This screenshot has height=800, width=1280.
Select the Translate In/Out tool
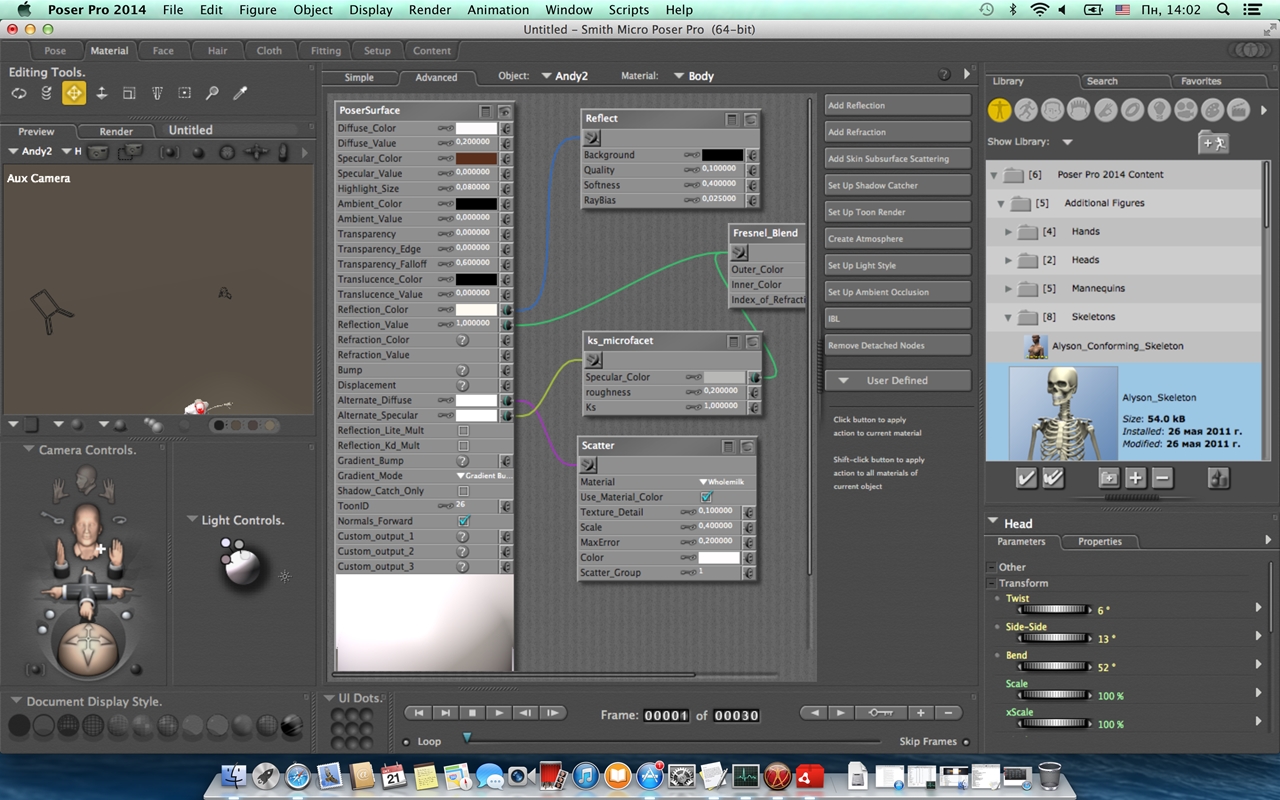point(101,93)
